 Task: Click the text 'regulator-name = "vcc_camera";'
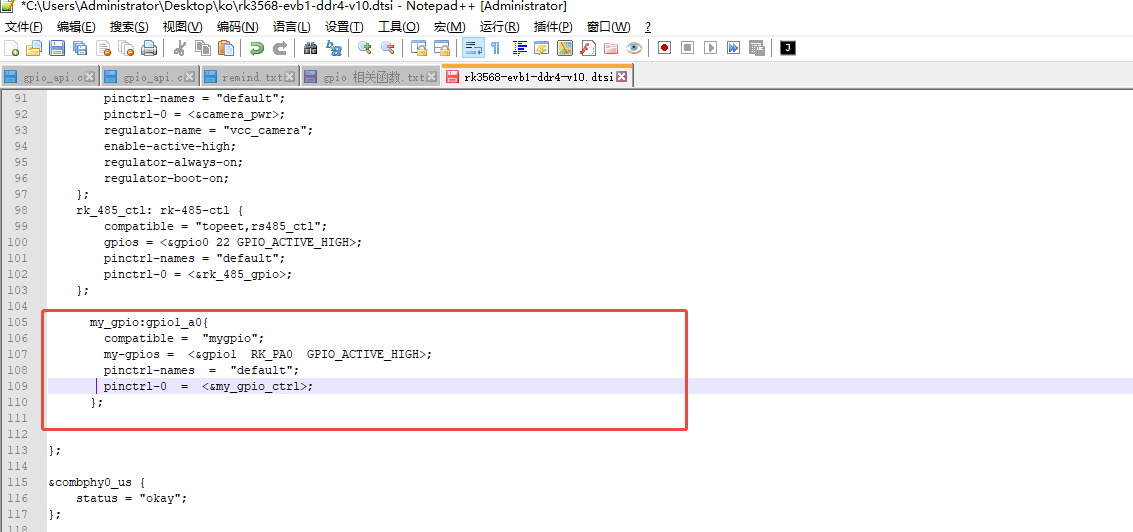coord(209,131)
